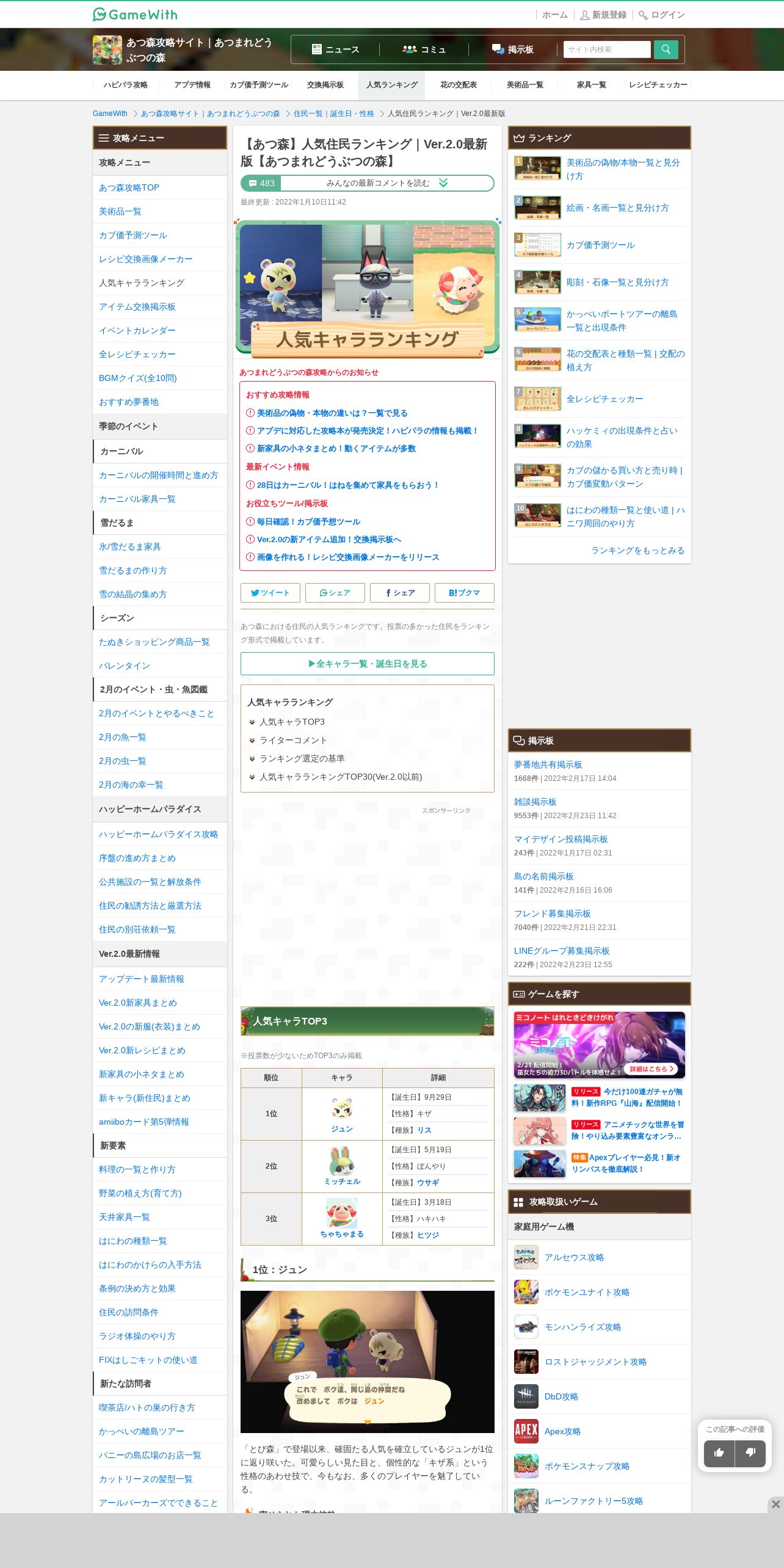The height and width of the screenshot is (1568, 784).
Task: Open ranking 3 thumbnail カブ価予測ツール
Action: coord(538,245)
